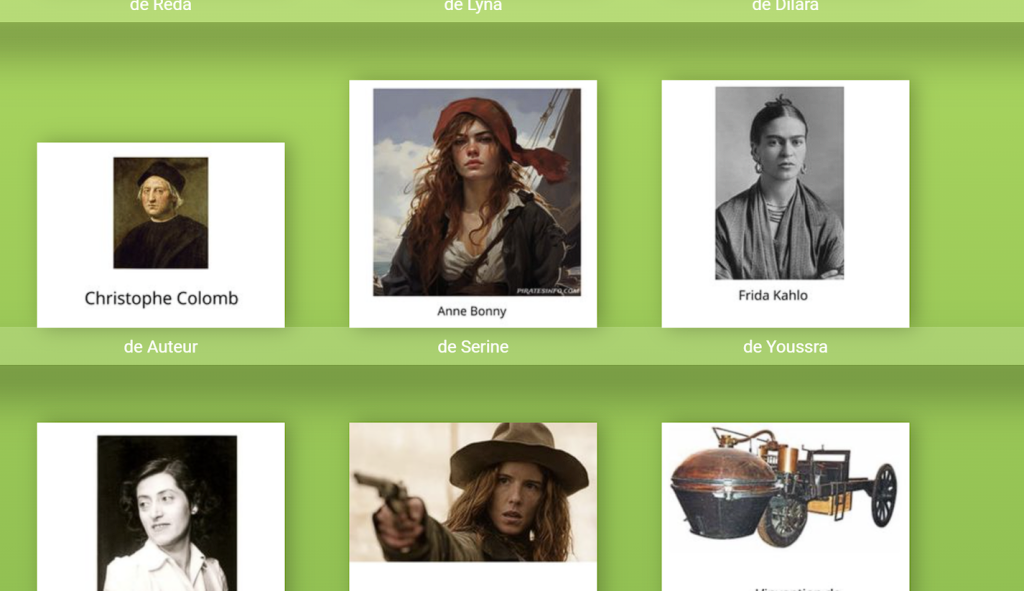
Task: Click the 'Anne Bonny' caption text
Action: coord(472,311)
